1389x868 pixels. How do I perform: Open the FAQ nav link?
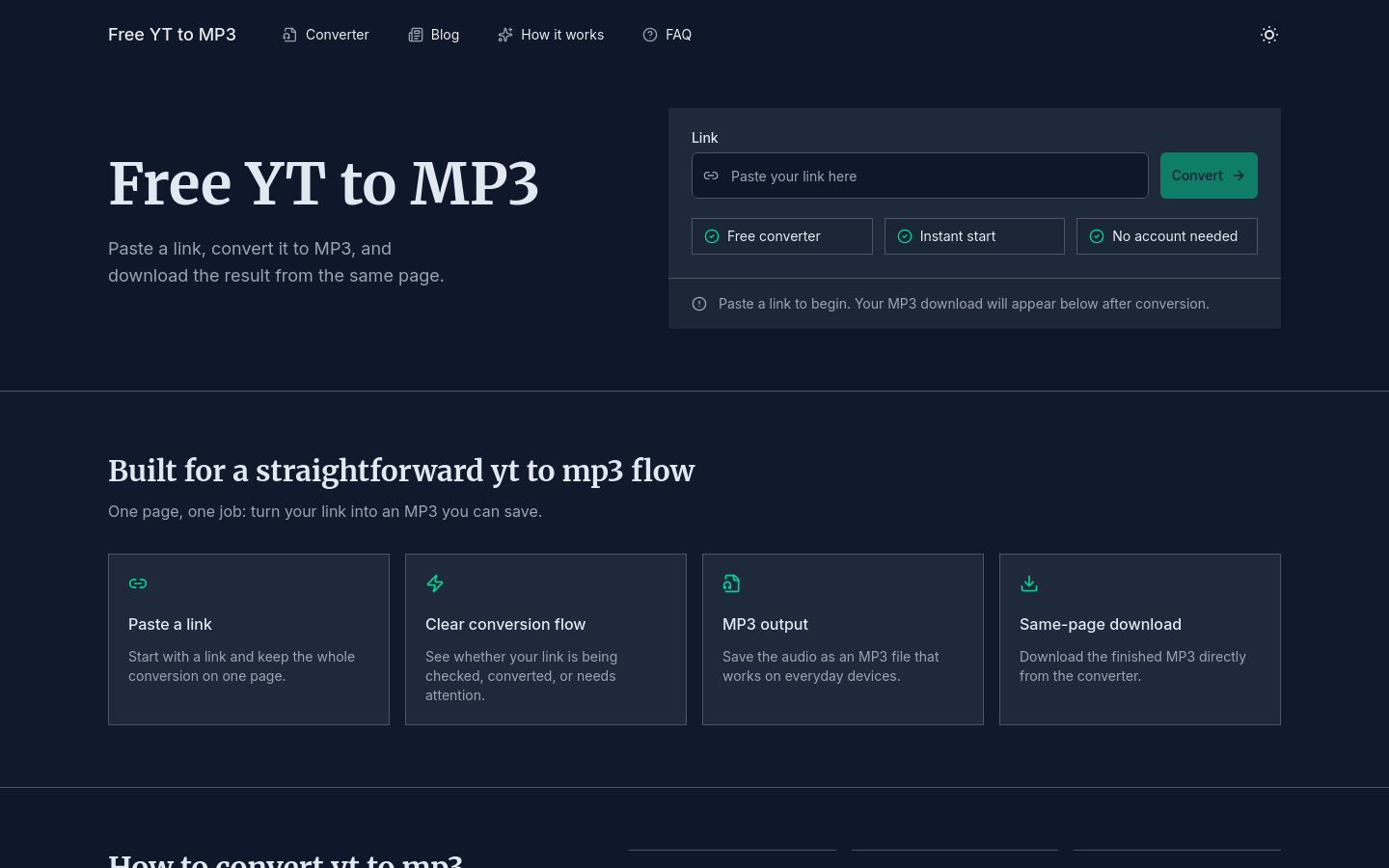667,35
